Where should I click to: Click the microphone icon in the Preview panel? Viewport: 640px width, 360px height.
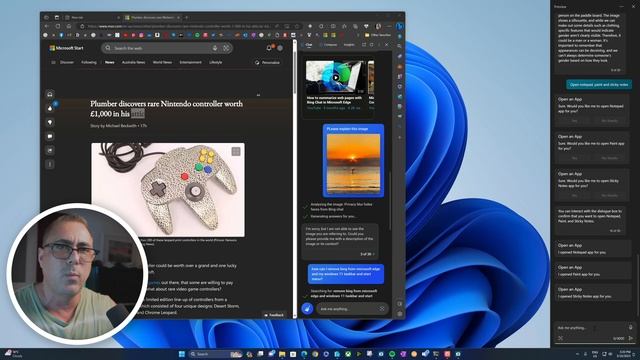tap(631, 327)
